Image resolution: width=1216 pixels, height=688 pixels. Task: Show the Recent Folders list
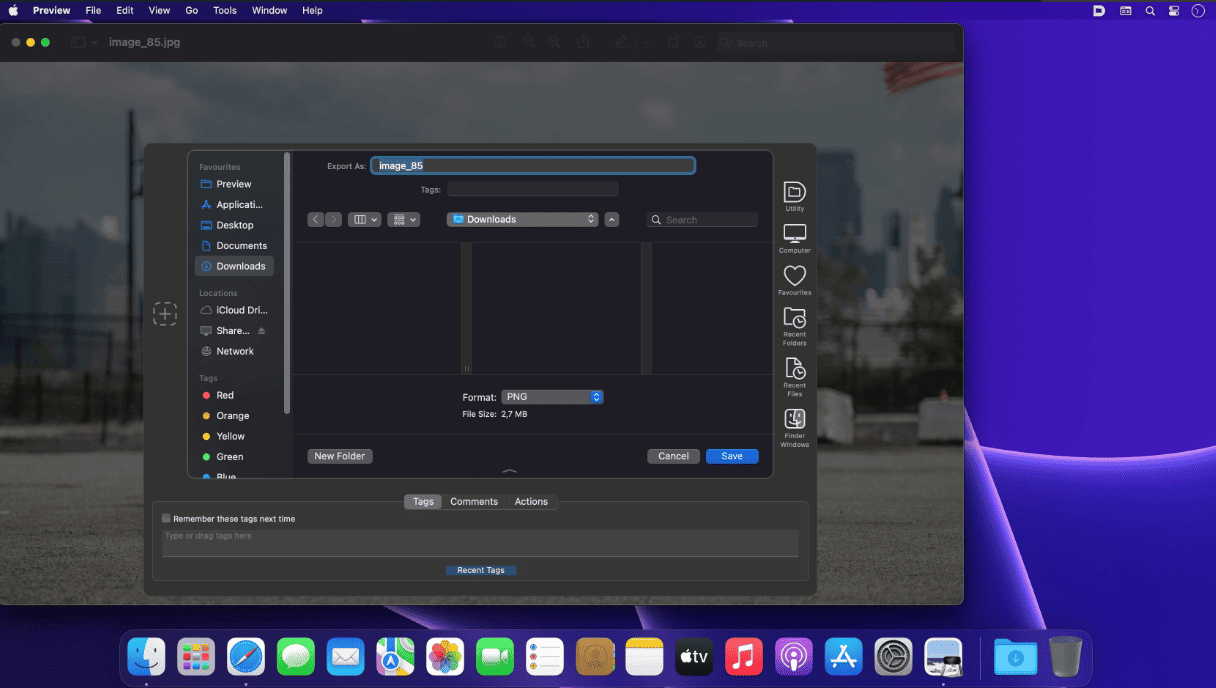point(795,326)
